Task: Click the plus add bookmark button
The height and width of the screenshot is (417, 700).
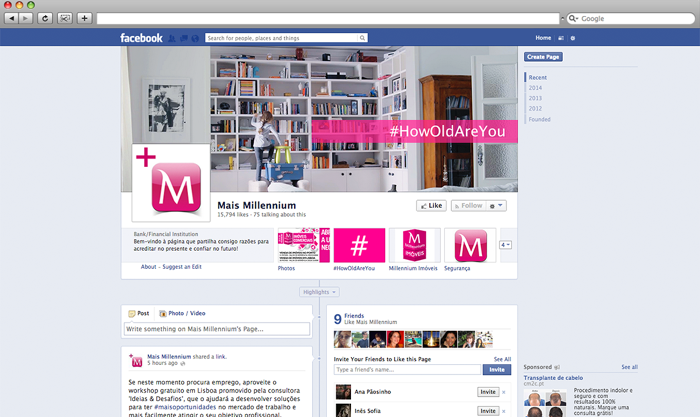Action: [84, 18]
